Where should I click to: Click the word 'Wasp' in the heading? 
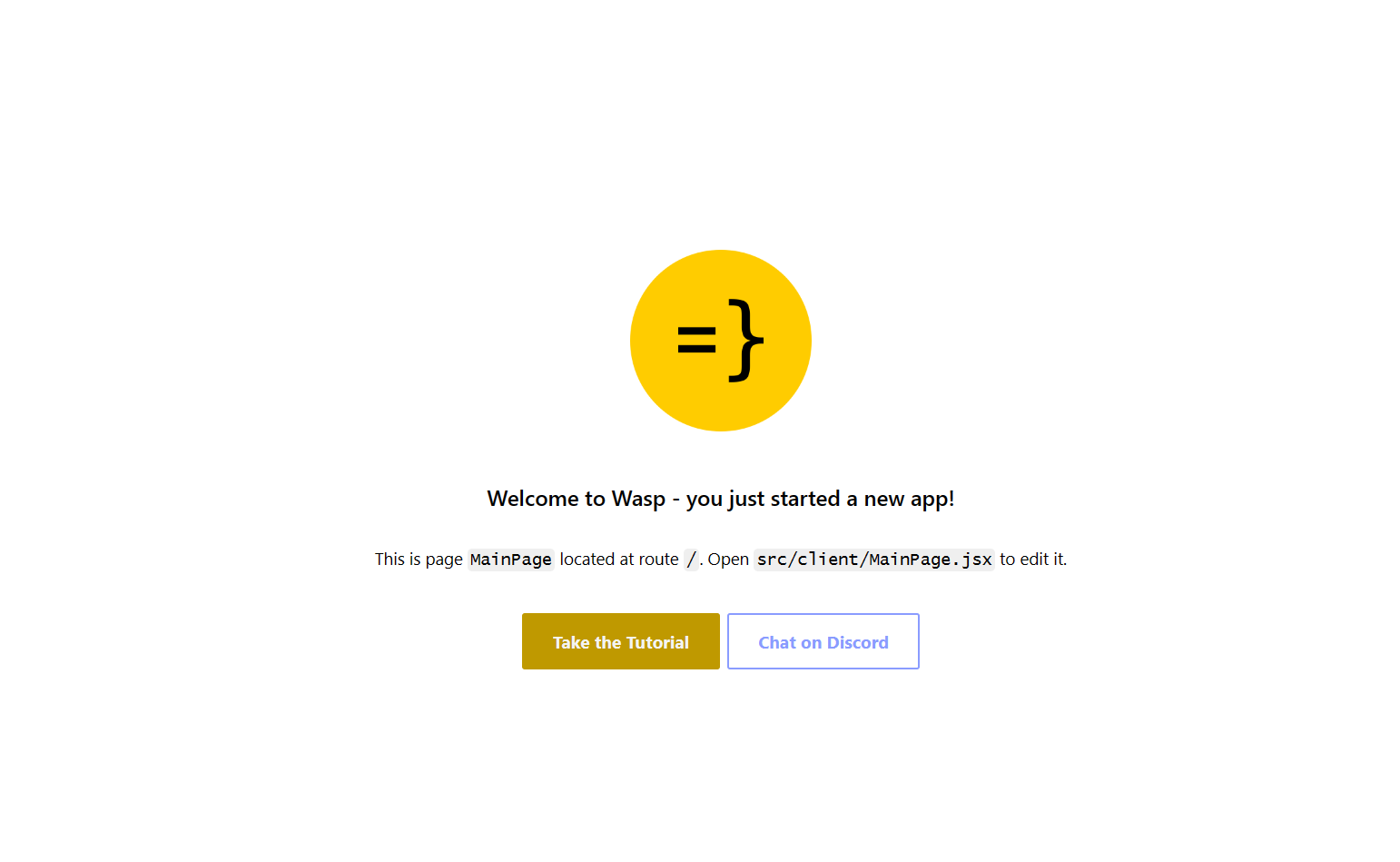638,499
